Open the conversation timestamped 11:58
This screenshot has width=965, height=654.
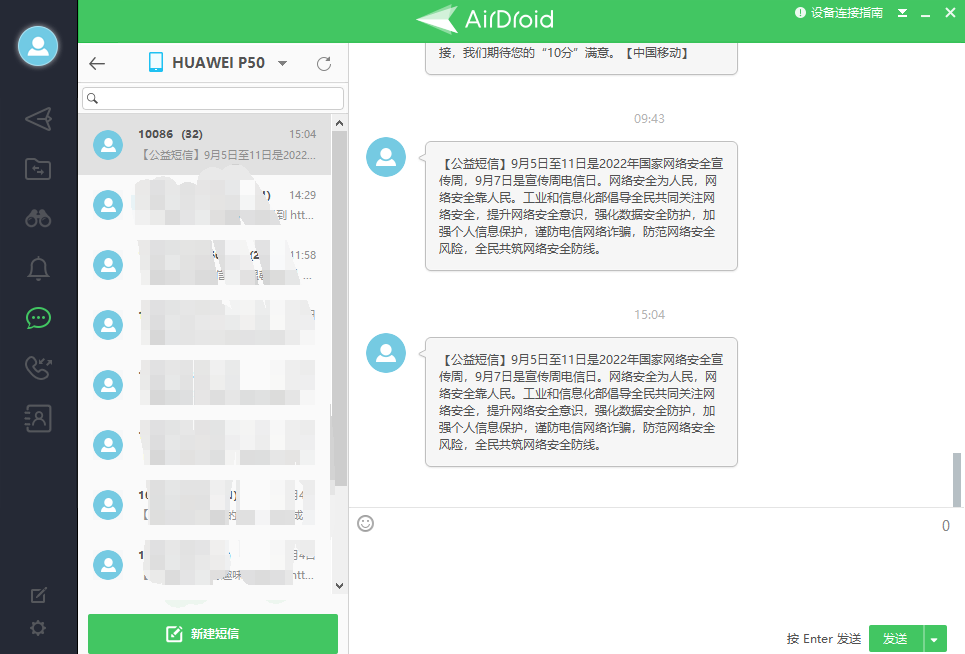pyautogui.click(x=205, y=265)
